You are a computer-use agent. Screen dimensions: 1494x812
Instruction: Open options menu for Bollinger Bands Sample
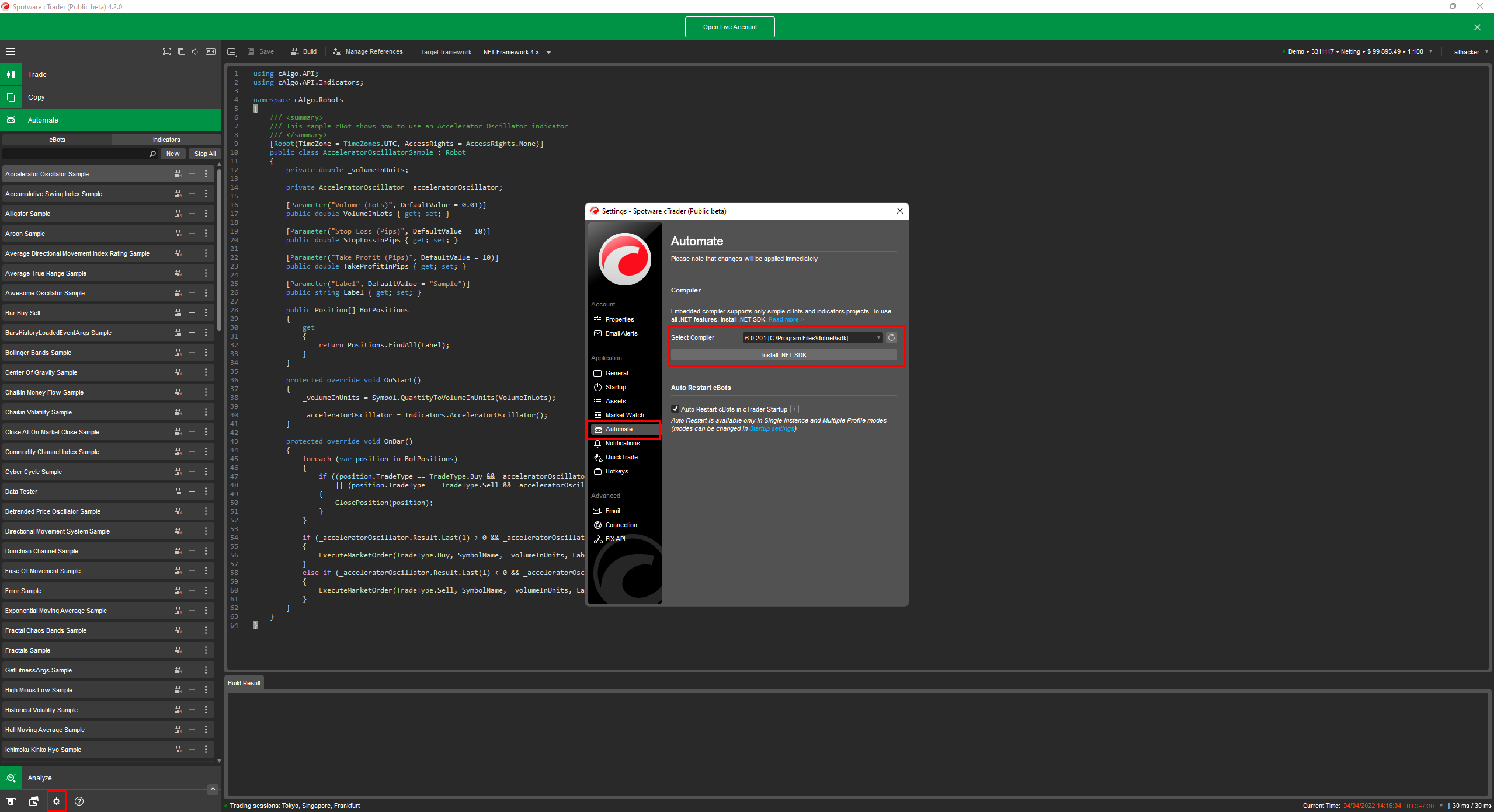pos(206,353)
